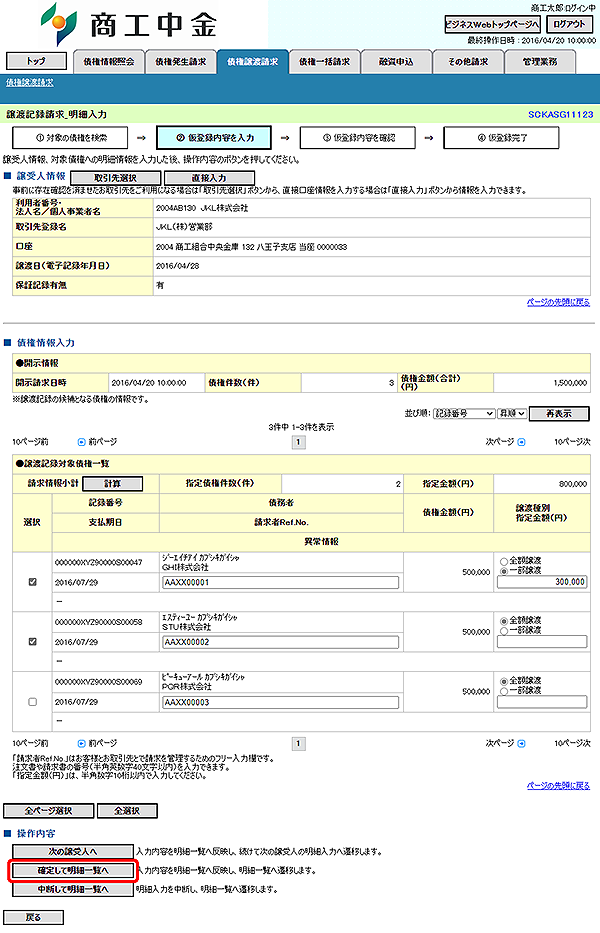Click the empty 指定金額 field for PQR株式会社
600x933 pixels.
[x=542, y=702]
